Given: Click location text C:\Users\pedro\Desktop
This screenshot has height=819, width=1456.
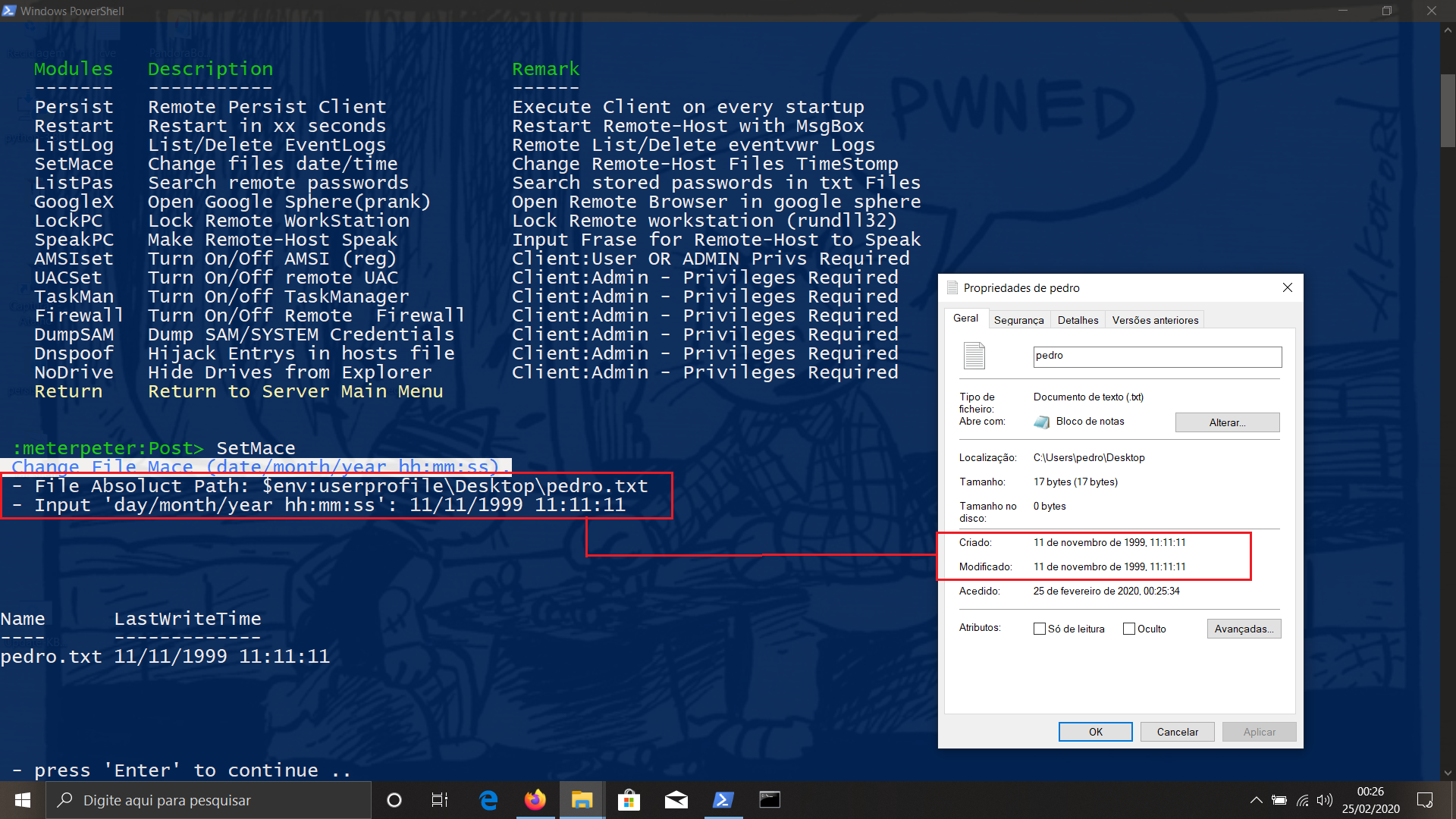Looking at the screenshot, I should coord(1089,457).
